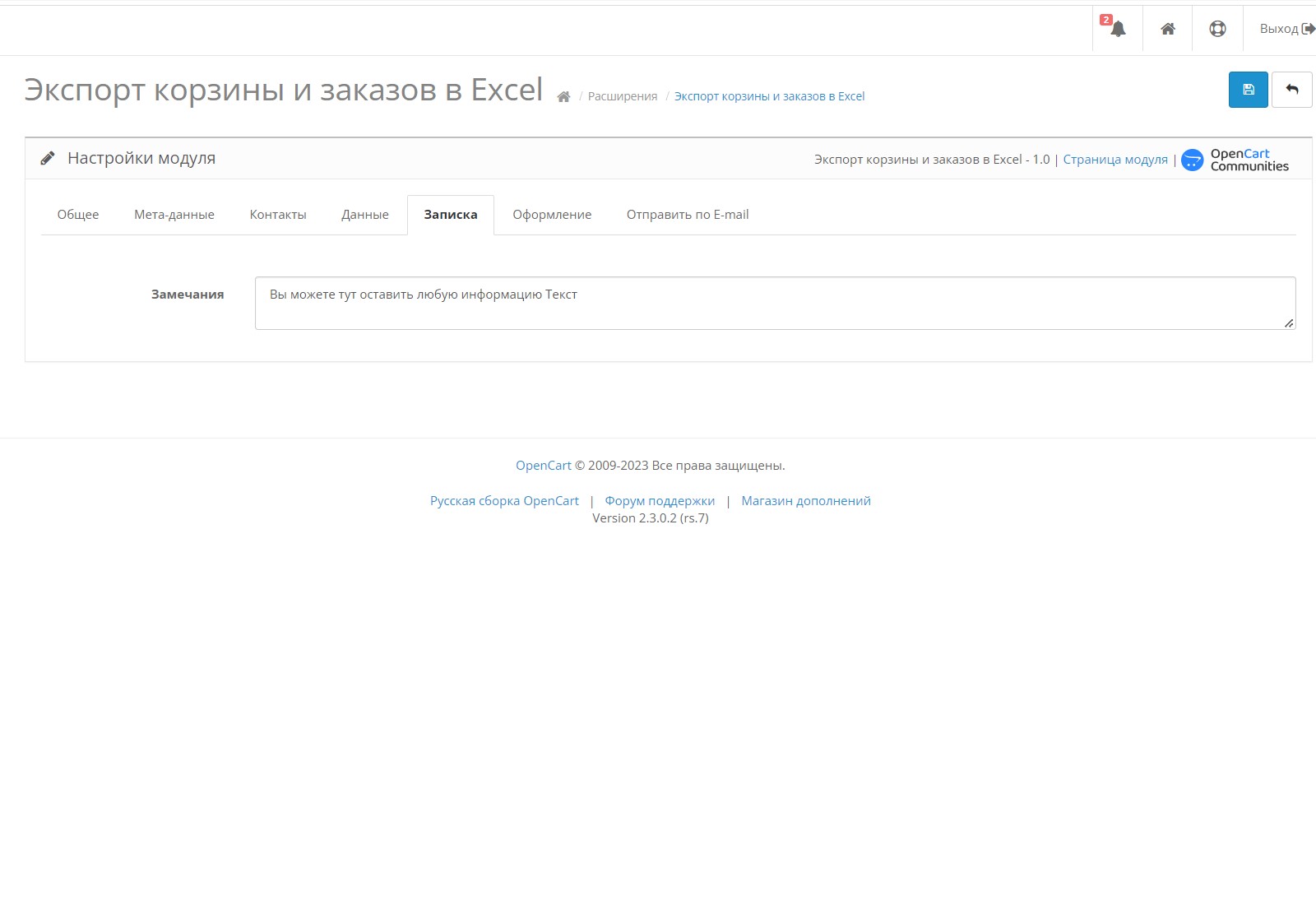Grab the textarea resize handle
Screen dimensions: 1316x905
point(1289,323)
